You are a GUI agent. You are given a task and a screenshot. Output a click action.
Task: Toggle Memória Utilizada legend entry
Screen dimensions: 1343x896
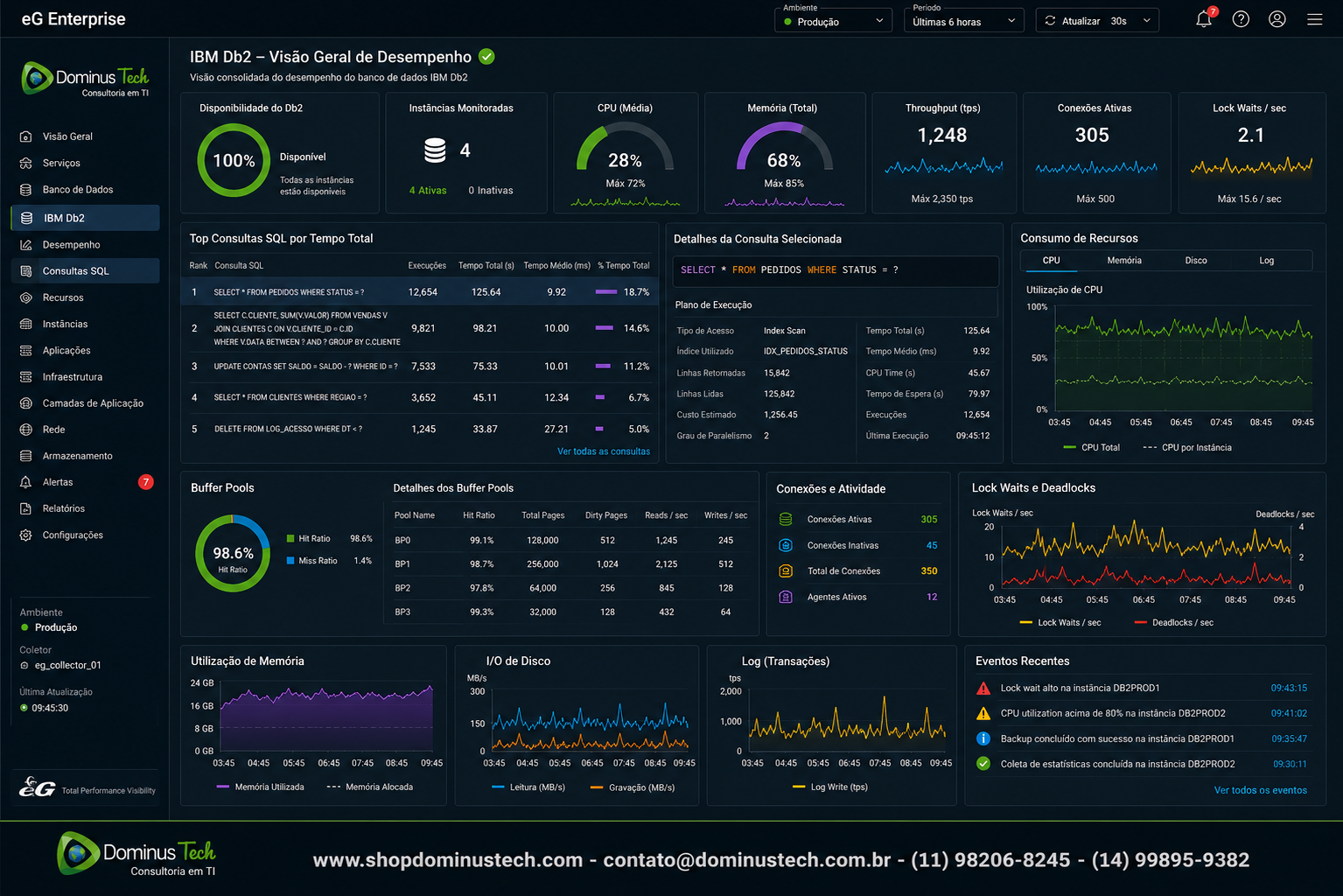[260, 787]
